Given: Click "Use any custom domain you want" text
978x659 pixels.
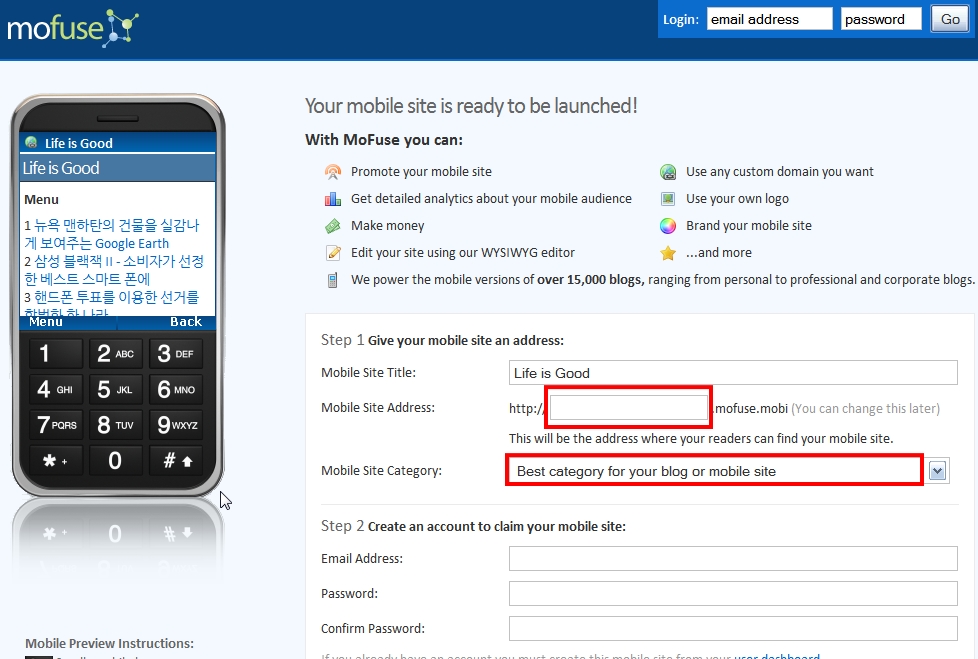Looking at the screenshot, I should [780, 172].
